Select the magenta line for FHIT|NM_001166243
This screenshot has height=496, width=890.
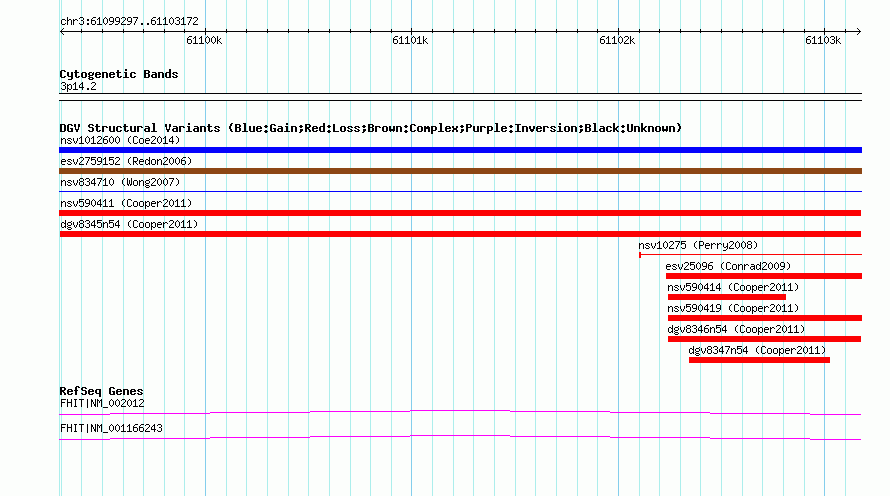click(x=460, y=438)
